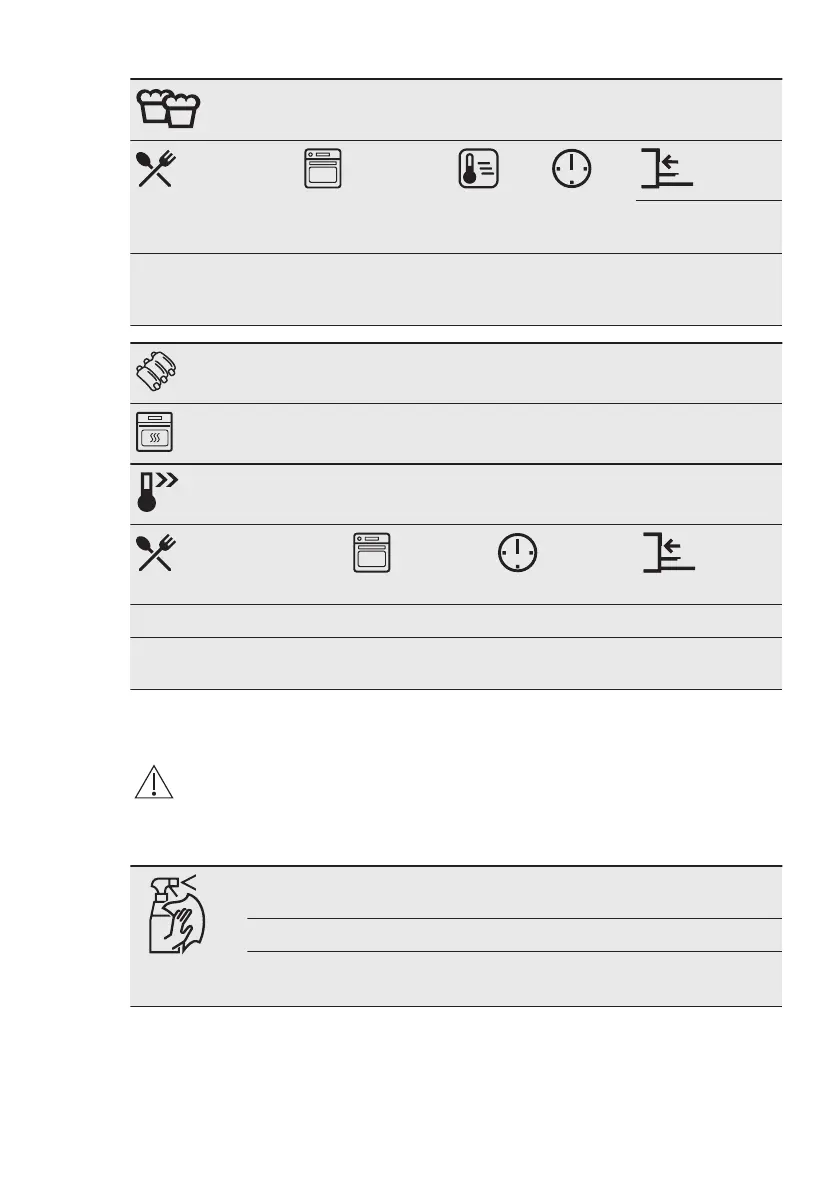Click the clock icon beside the thermometer icon
This screenshot has height=1191, width=839.
[572, 169]
